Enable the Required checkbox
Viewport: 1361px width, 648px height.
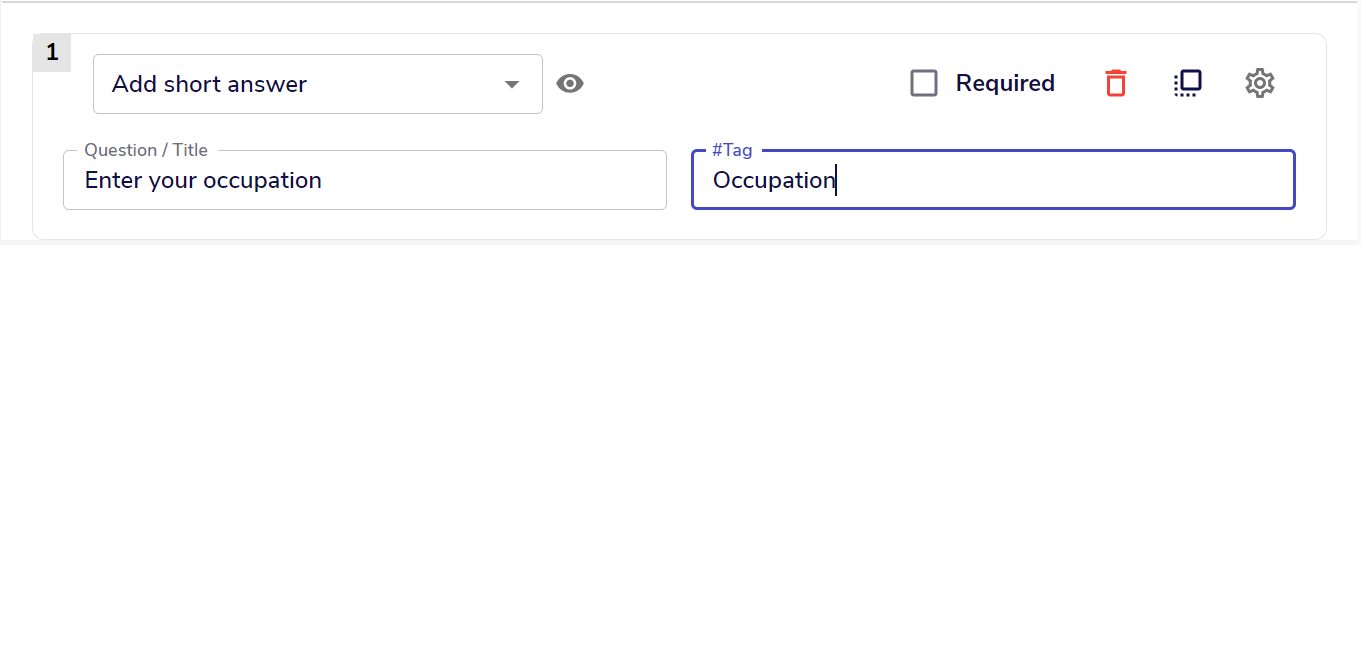point(924,83)
